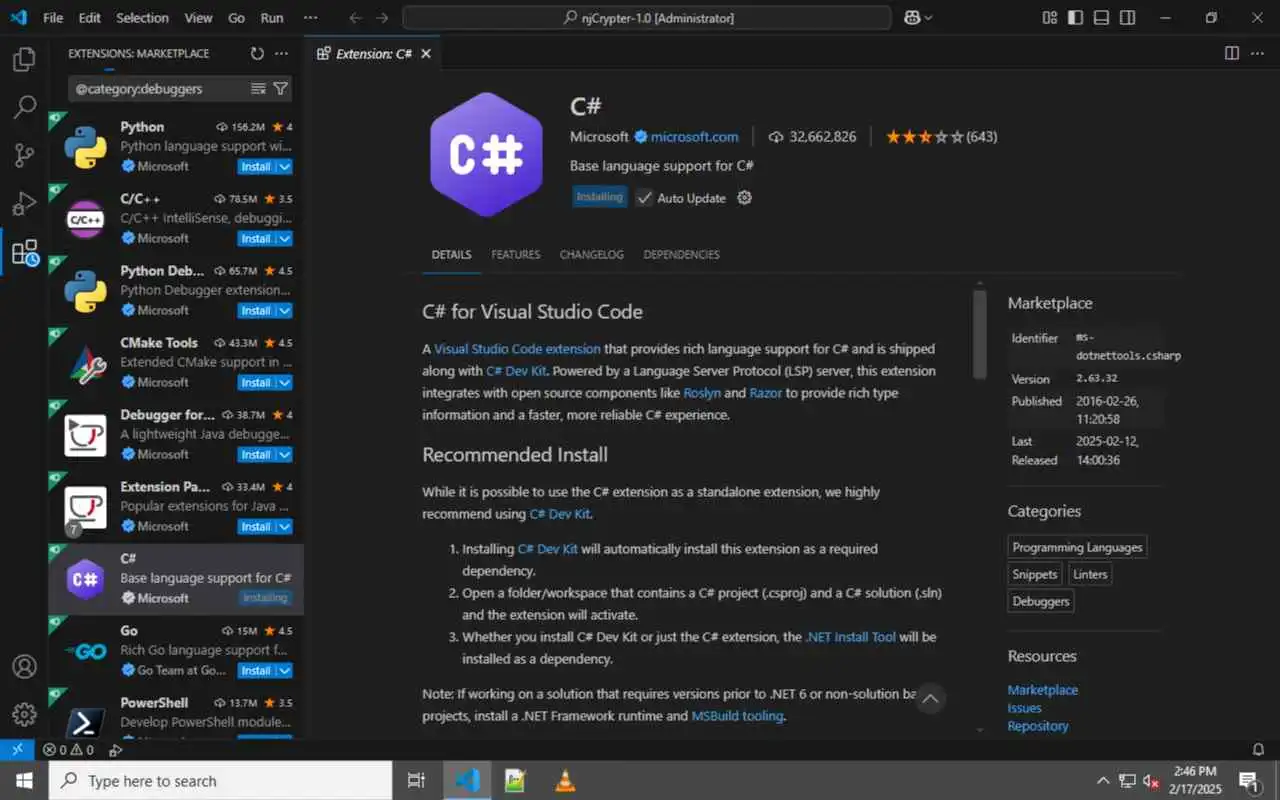Image resolution: width=1280 pixels, height=800 pixels.
Task: Open the microsoft.com publisher link
Action: 695,137
